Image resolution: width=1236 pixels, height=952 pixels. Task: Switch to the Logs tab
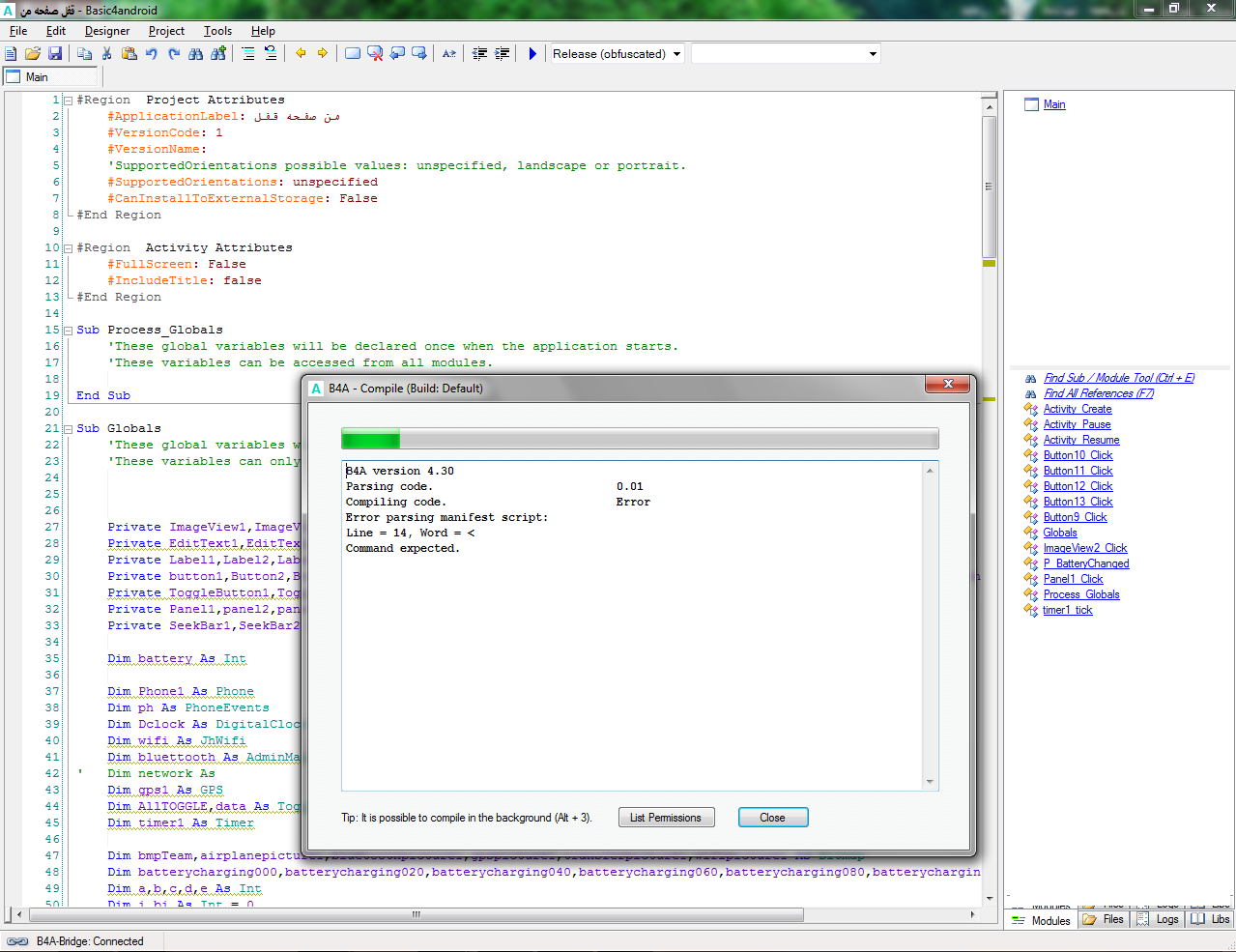[1158, 919]
